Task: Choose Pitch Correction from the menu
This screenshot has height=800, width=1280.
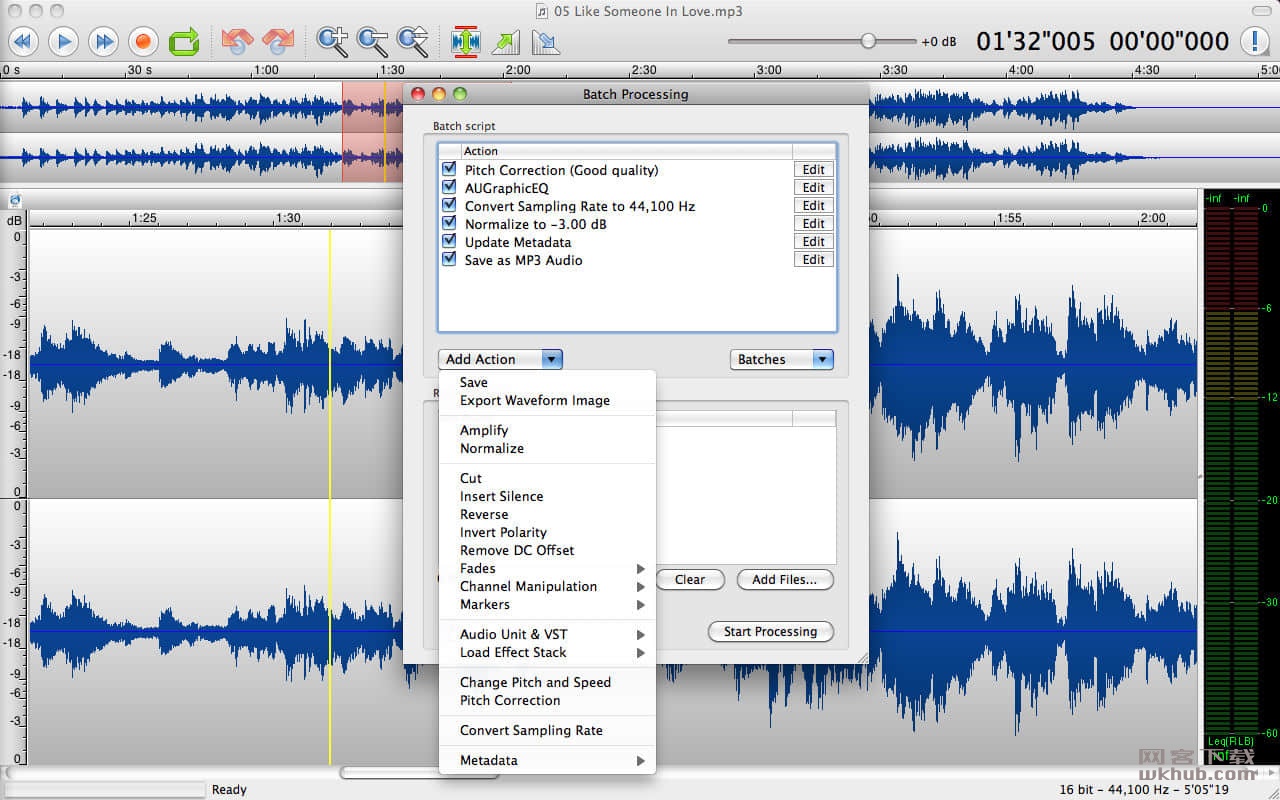Action: (x=547, y=700)
